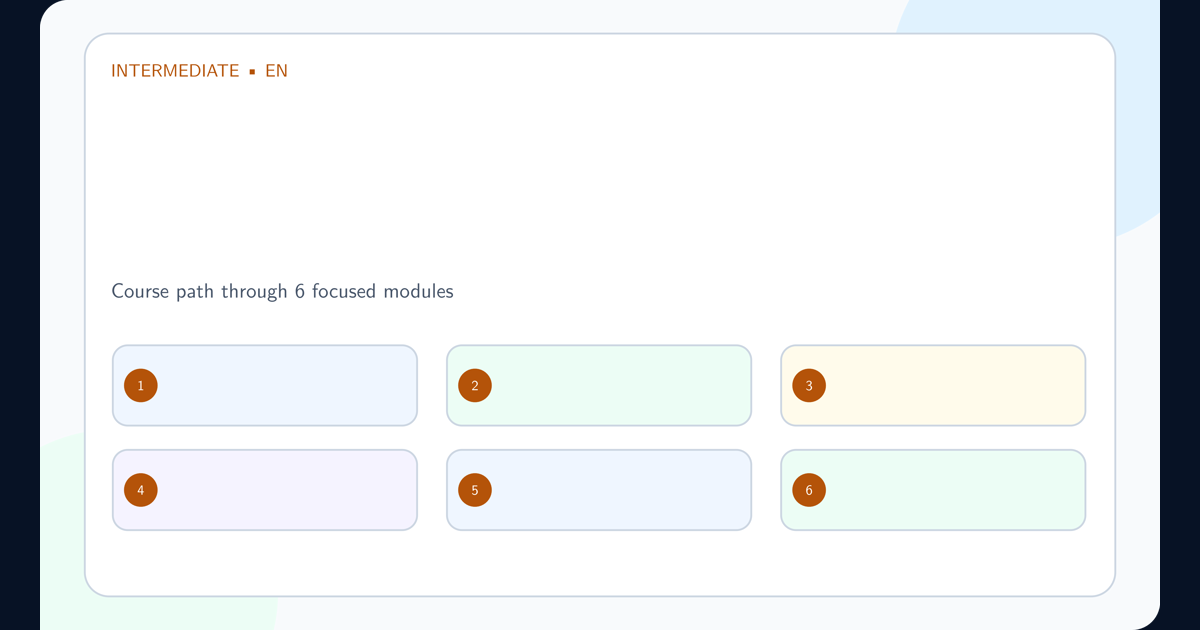Image resolution: width=1200 pixels, height=630 pixels.
Task: Click the circular badge numbered 3
Action: [809, 386]
